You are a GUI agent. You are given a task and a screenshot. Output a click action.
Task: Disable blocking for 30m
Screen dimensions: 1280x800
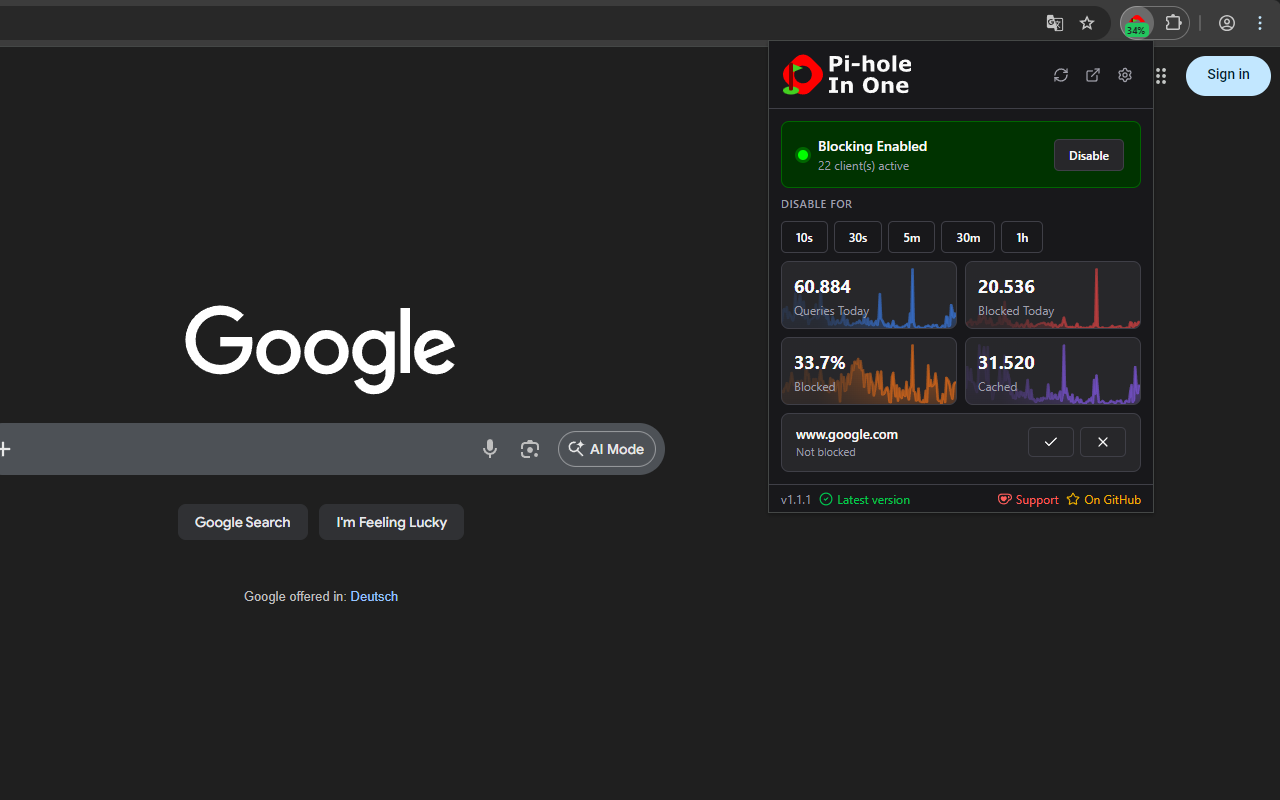[x=968, y=237]
